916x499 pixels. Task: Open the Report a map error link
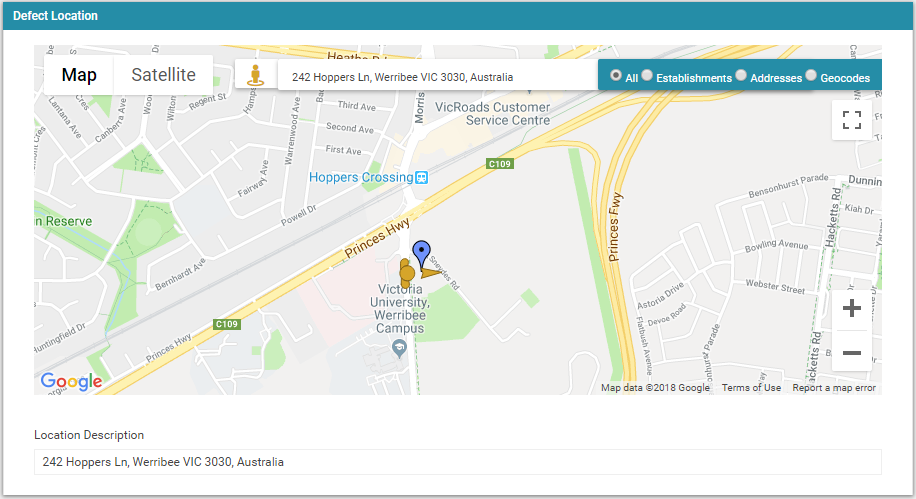pos(834,387)
